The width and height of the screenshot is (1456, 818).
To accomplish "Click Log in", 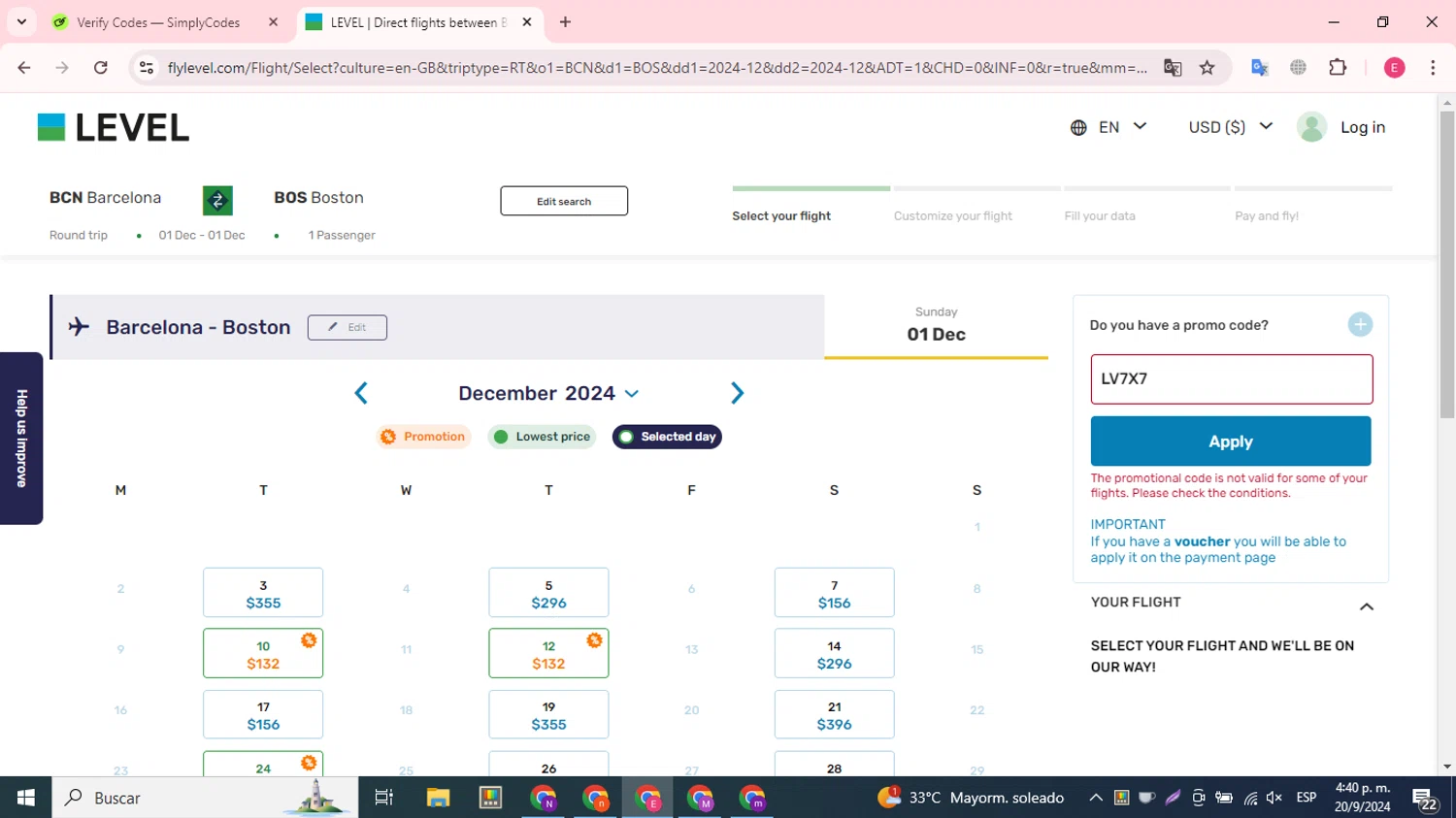I will [x=1363, y=127].
